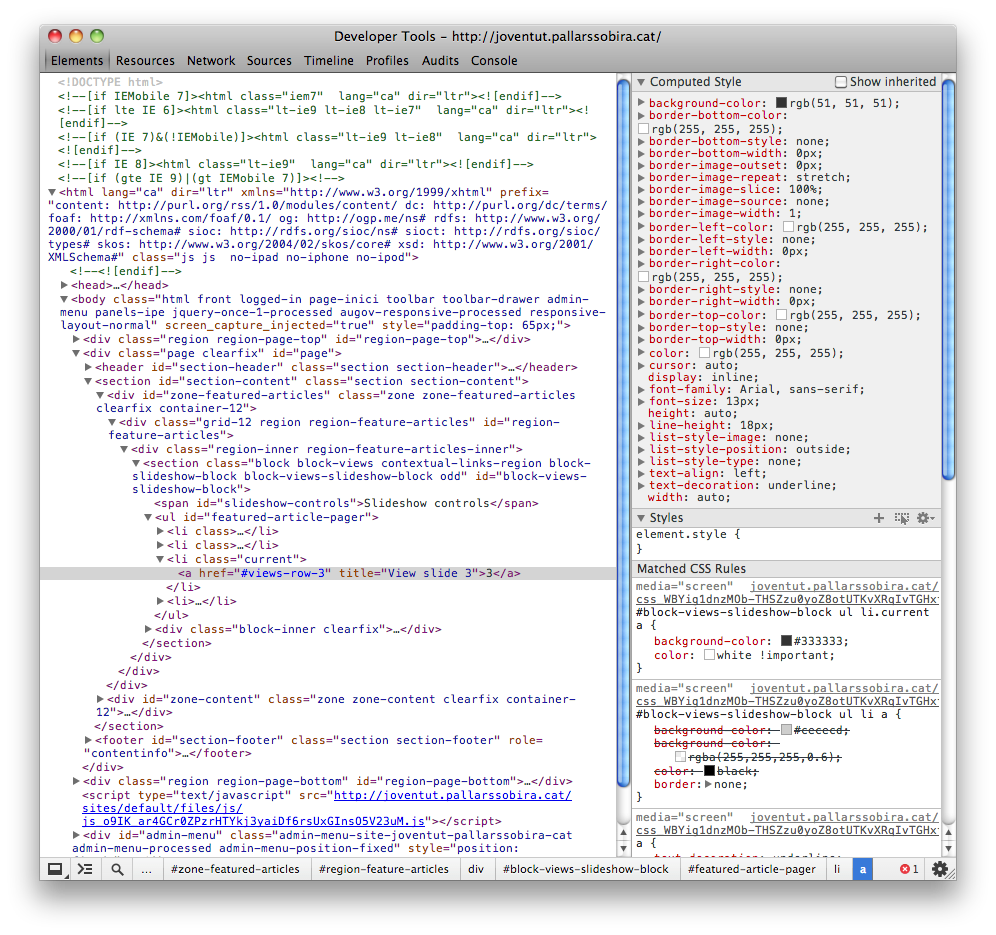Select #region-feature-articles breadcrumb
Screen dimensions: 996x935
(x=384, y=870)
